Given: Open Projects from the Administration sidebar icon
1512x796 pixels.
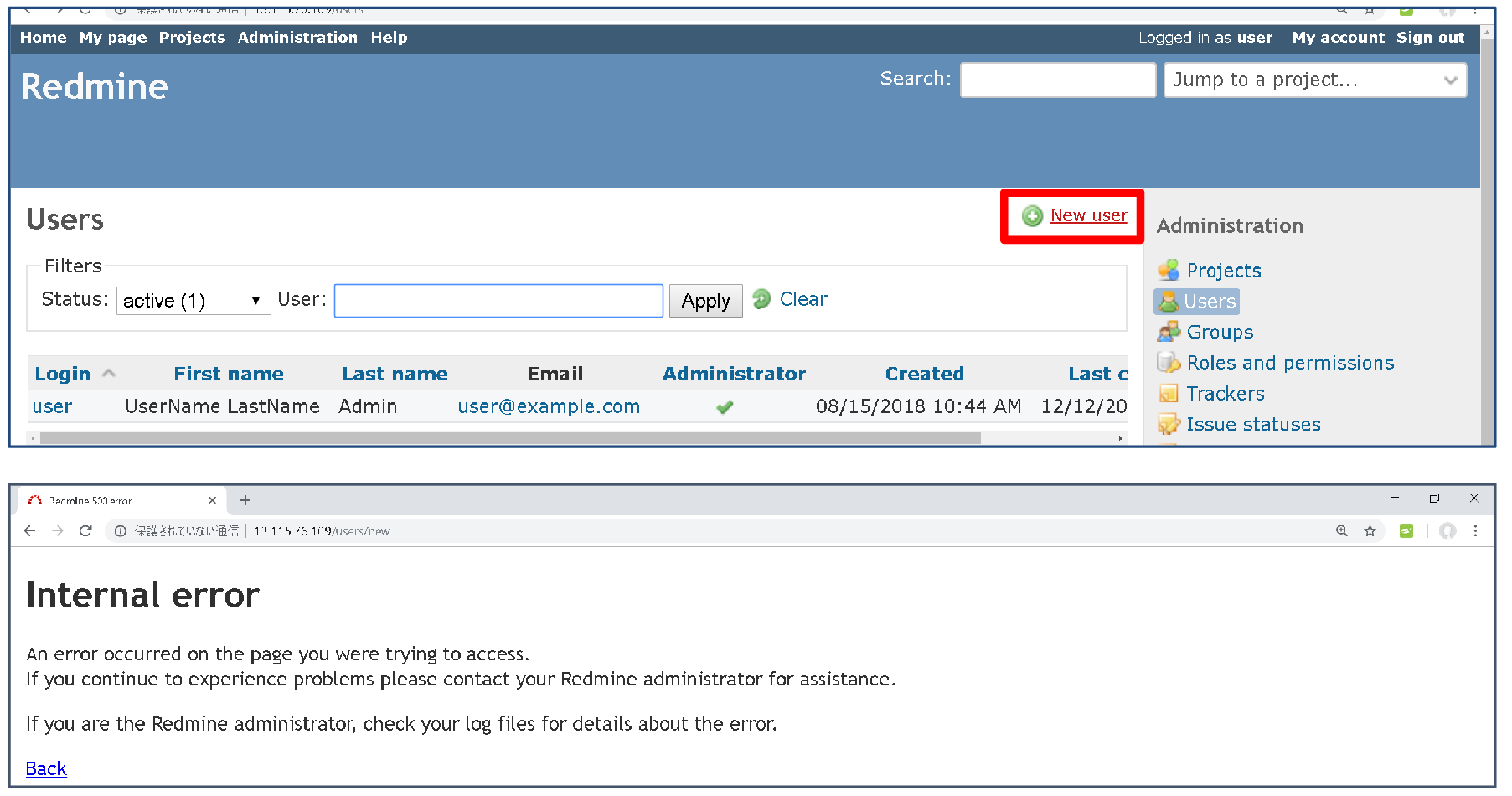Looking at the screenshot, I should tap(1169, 270).
